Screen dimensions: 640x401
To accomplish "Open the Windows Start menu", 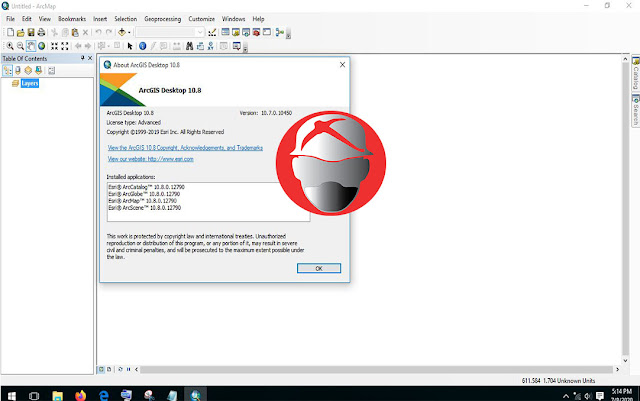I will coord(11,395).
